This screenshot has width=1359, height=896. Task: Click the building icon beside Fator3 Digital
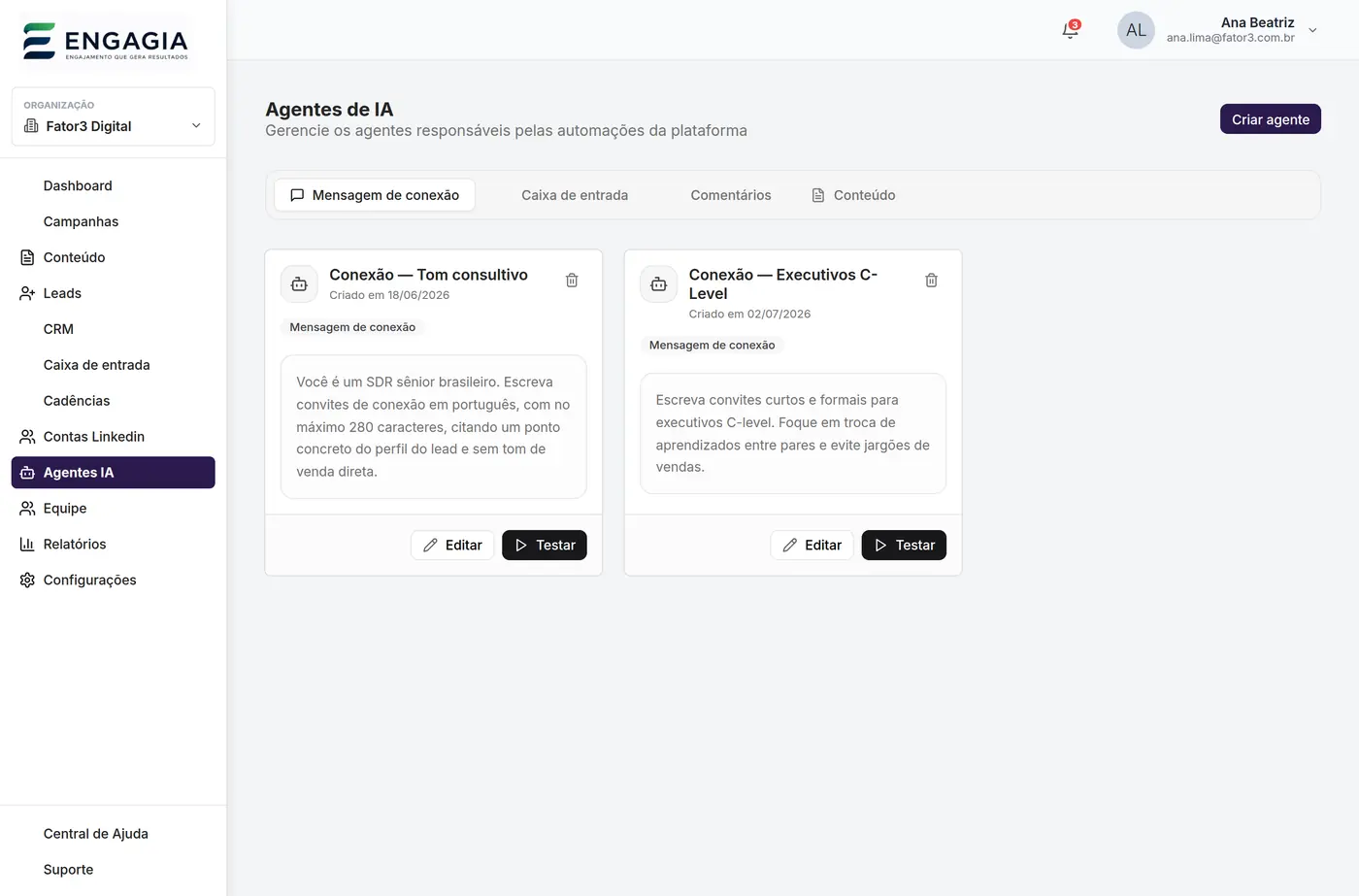pos(31,126)
